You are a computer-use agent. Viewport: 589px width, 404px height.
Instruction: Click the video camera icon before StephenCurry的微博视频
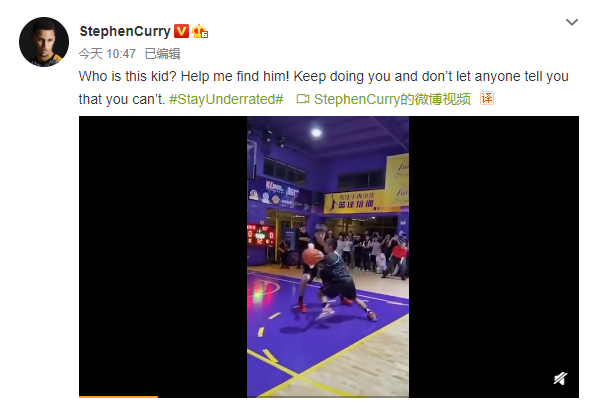(x=303, y=99)
